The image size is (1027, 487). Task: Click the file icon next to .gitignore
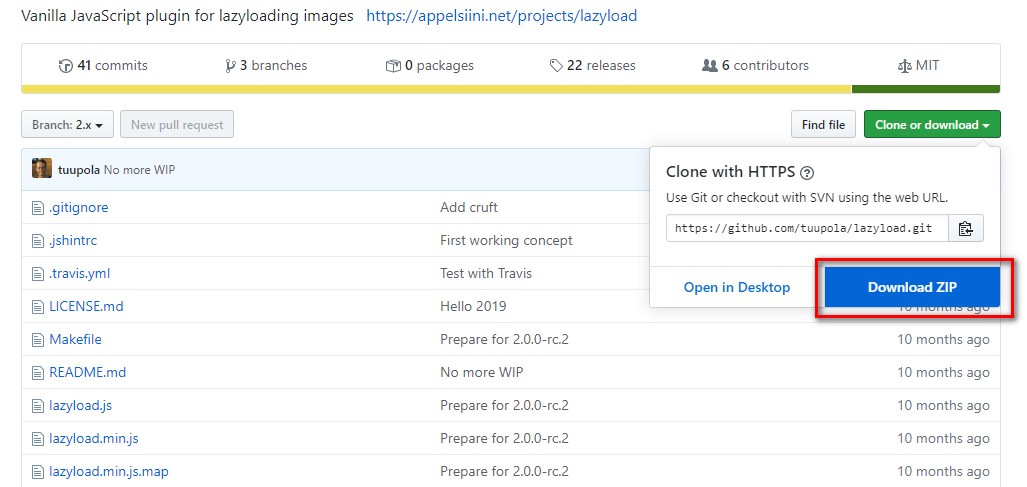pos(38,208)
